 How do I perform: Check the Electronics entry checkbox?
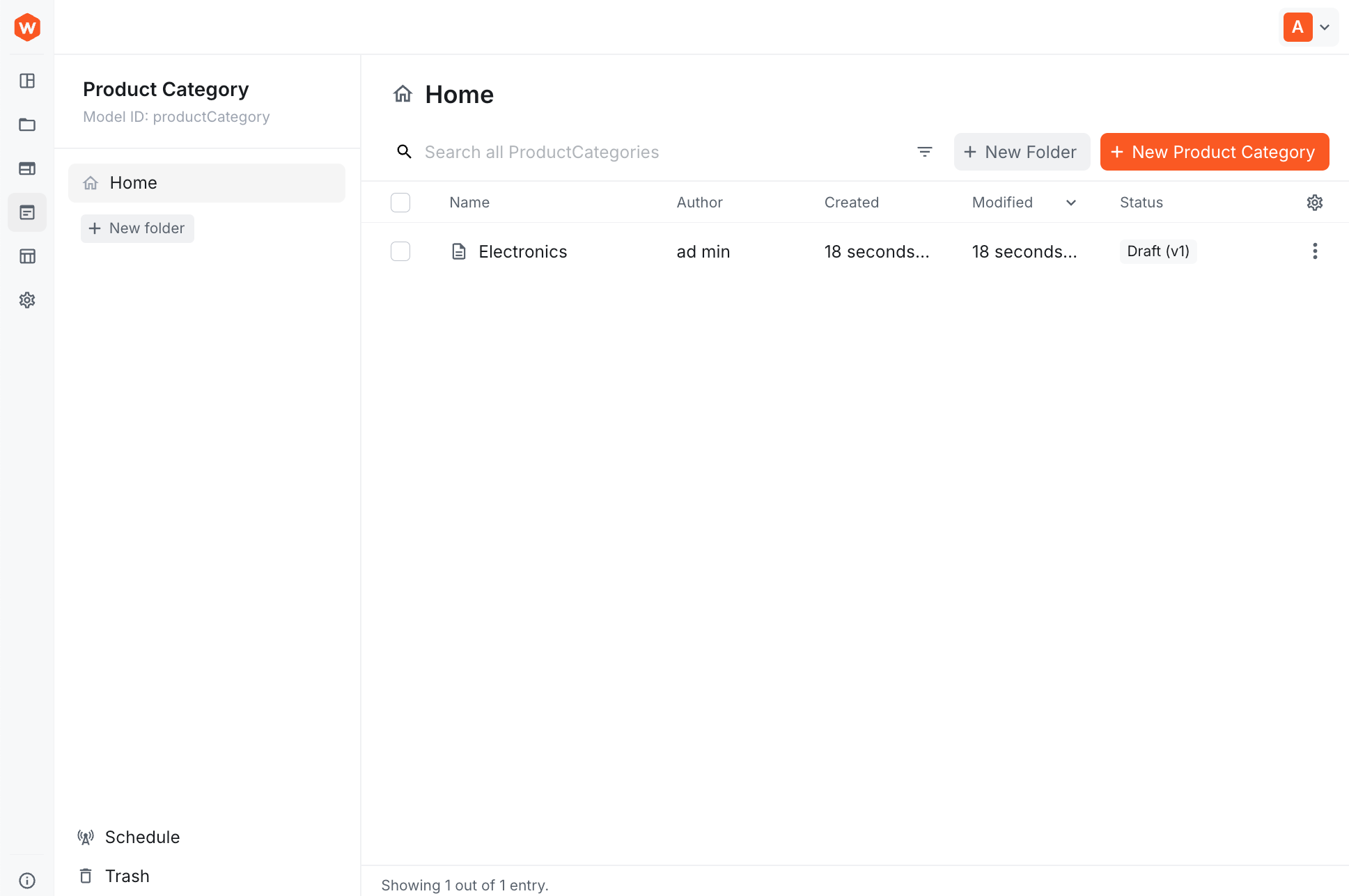400,251
